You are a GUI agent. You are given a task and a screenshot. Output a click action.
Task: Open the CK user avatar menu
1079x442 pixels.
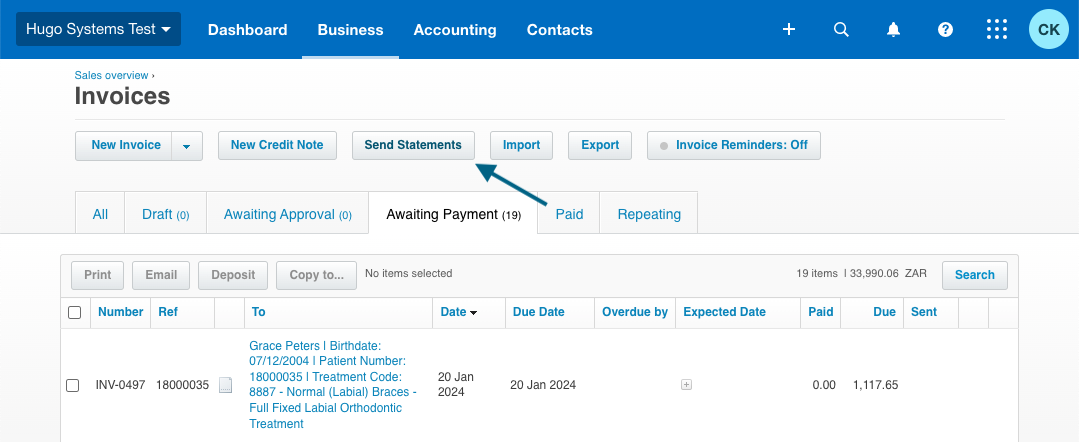1049,30
